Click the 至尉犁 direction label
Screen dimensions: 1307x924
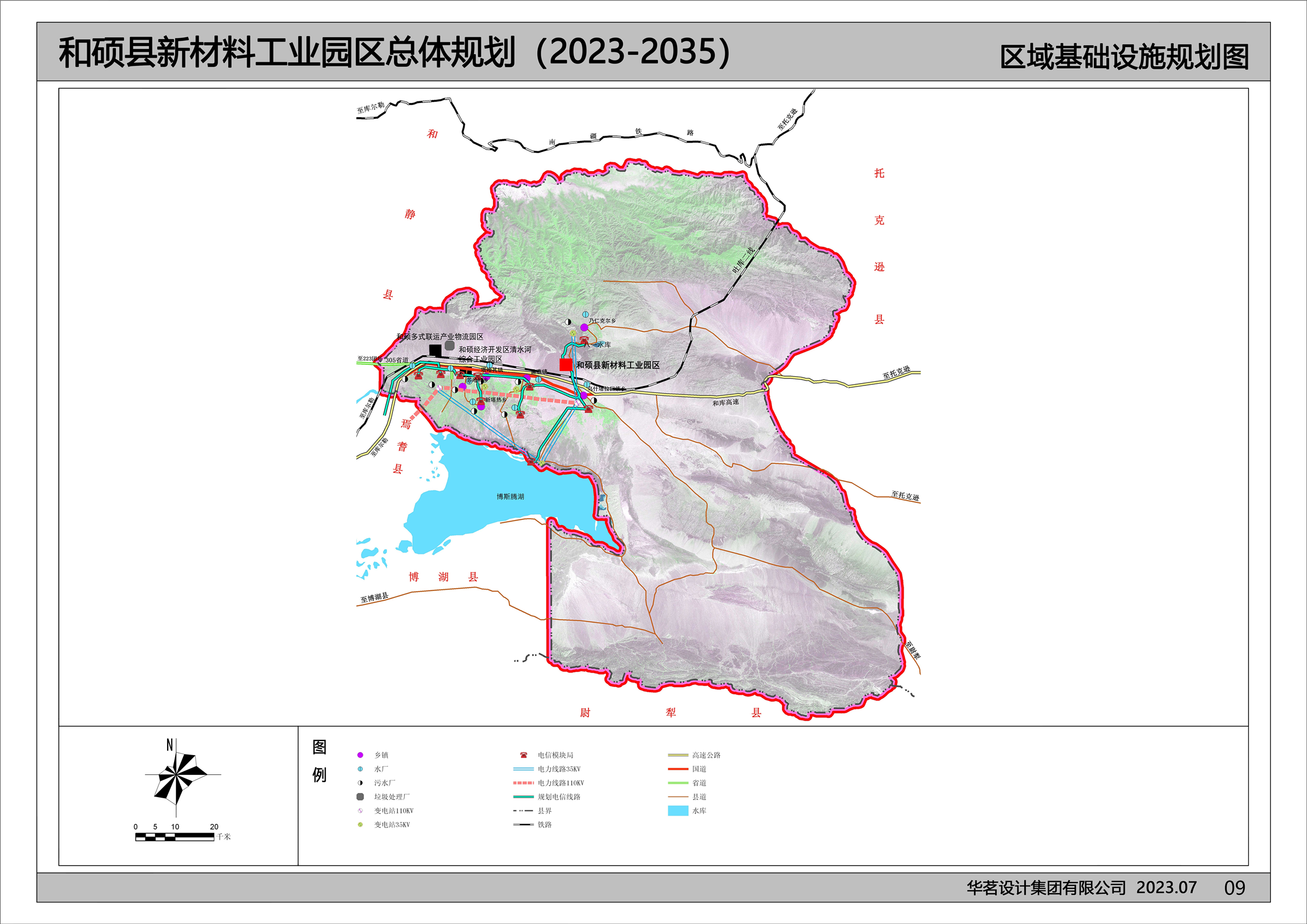pyautogui.click(x=913, y=650)
